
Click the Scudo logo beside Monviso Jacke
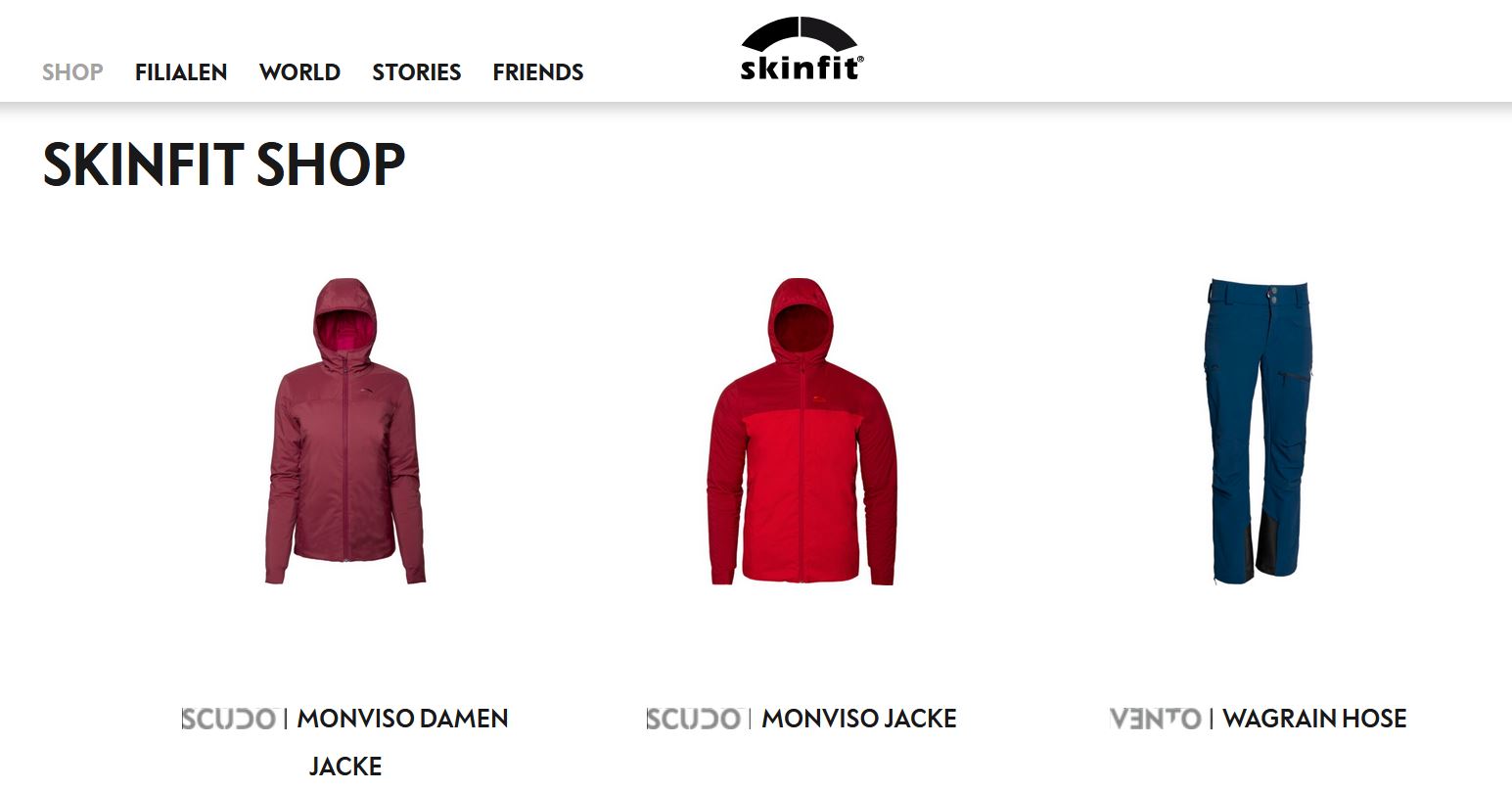click(x=694, y=719)
